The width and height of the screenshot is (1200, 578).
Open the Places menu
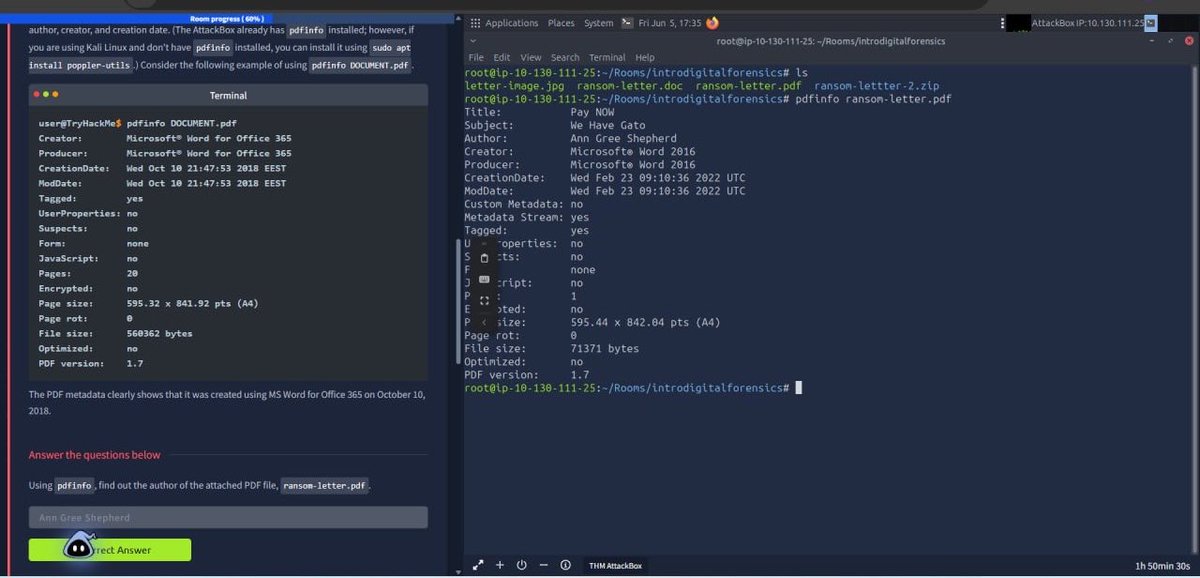pos(561,23)
